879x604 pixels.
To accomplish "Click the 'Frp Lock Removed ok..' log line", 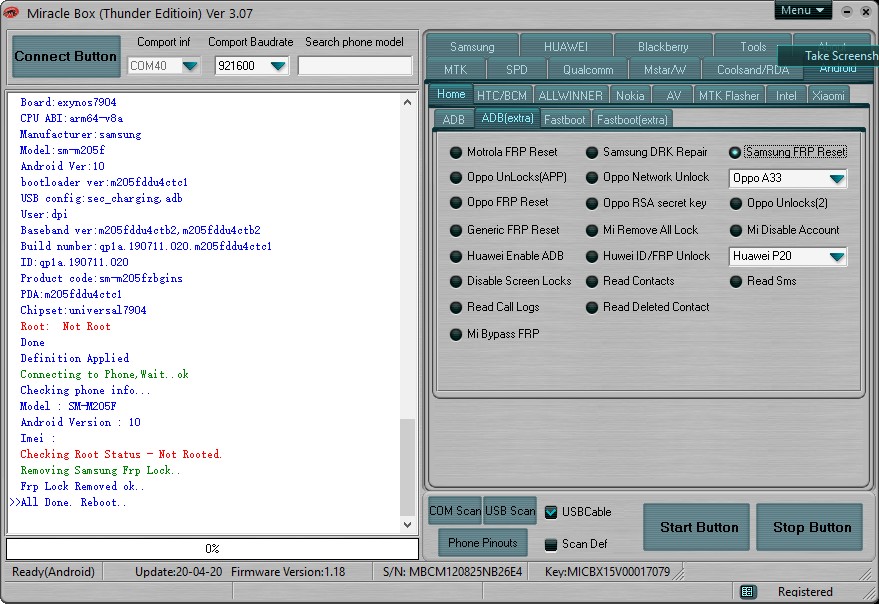I will (x=82, y=486).
